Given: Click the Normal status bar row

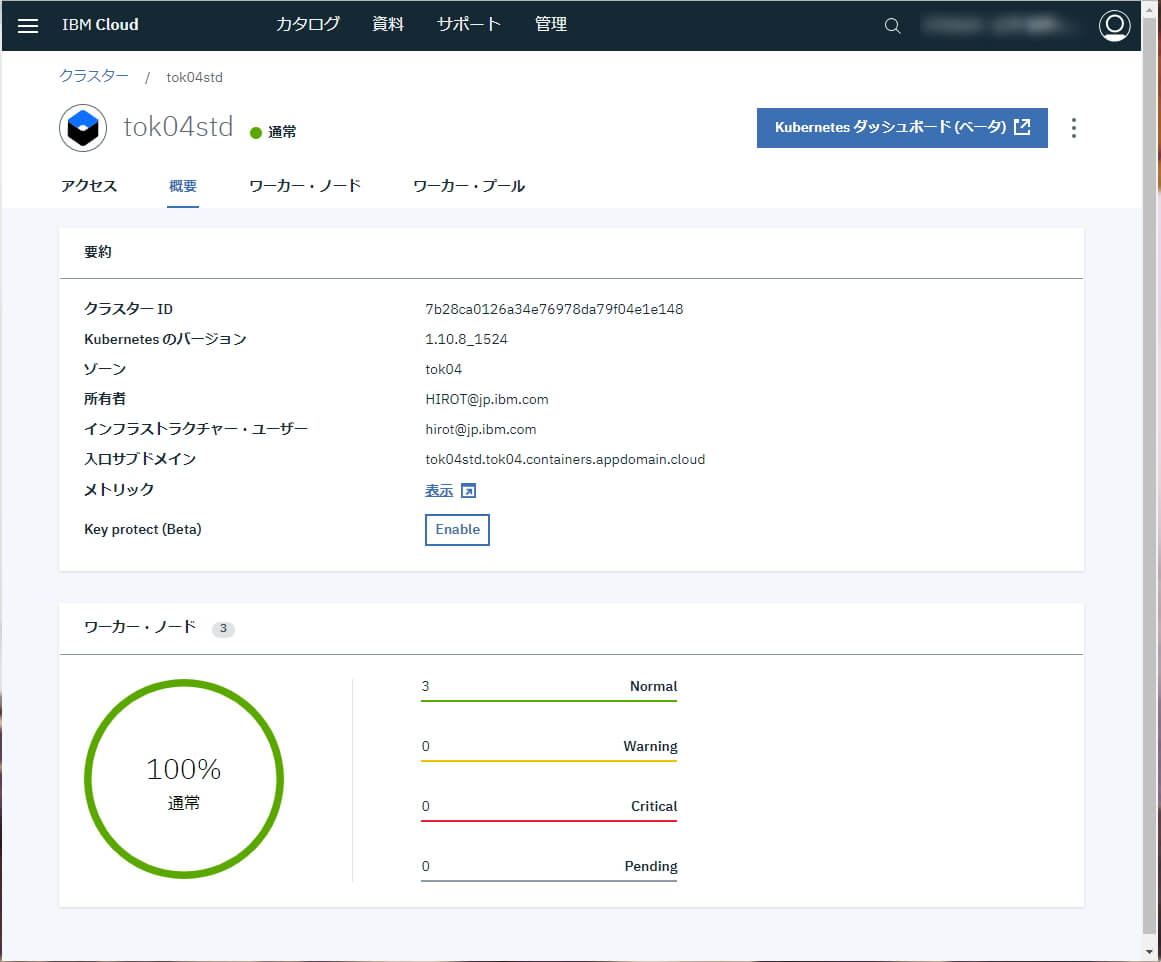Looking at the screenshot, I should (549, 689).
